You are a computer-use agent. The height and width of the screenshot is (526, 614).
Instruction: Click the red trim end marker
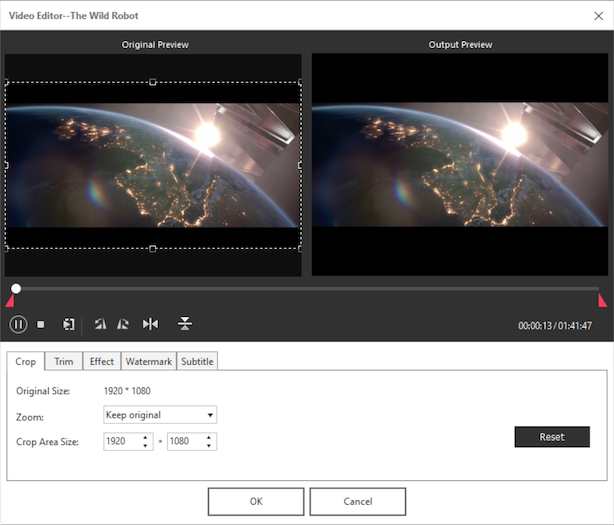(602, 300)
